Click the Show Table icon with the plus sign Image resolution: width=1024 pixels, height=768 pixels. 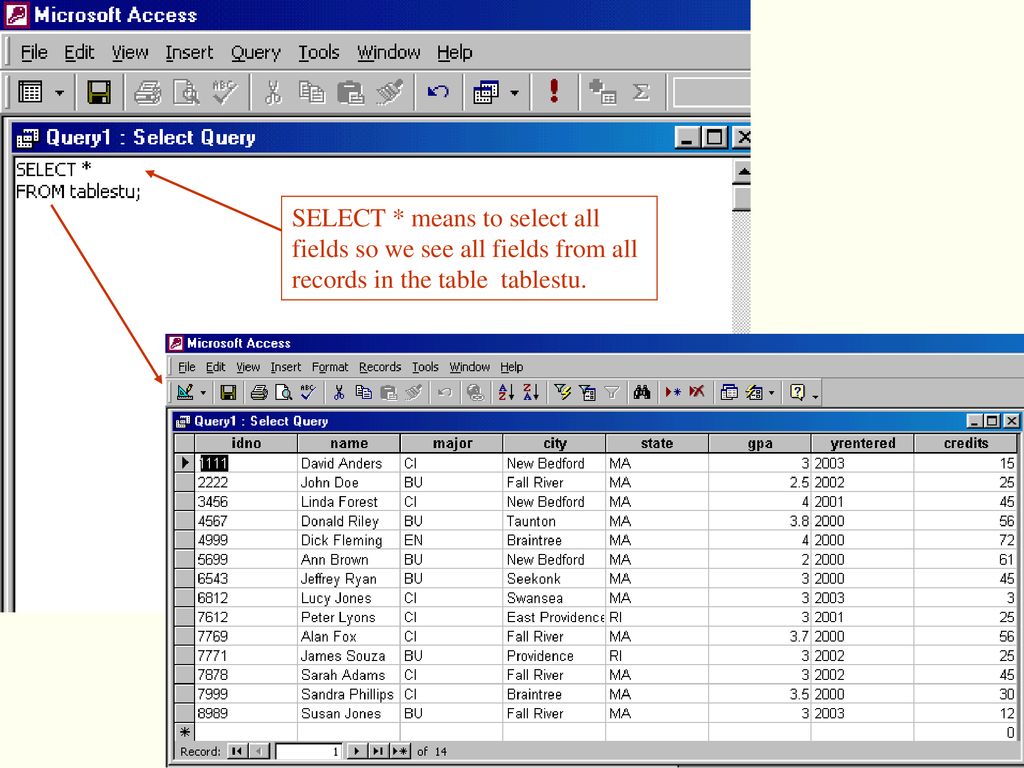click(x=602, y=91)
